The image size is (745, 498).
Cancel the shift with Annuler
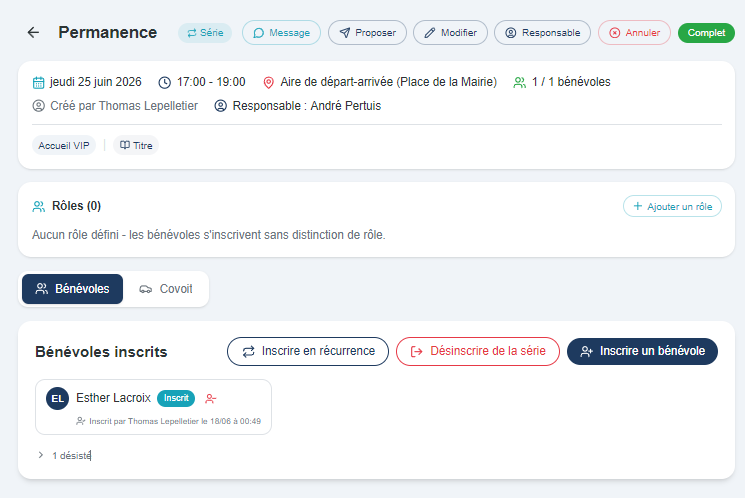click(634, 33)
